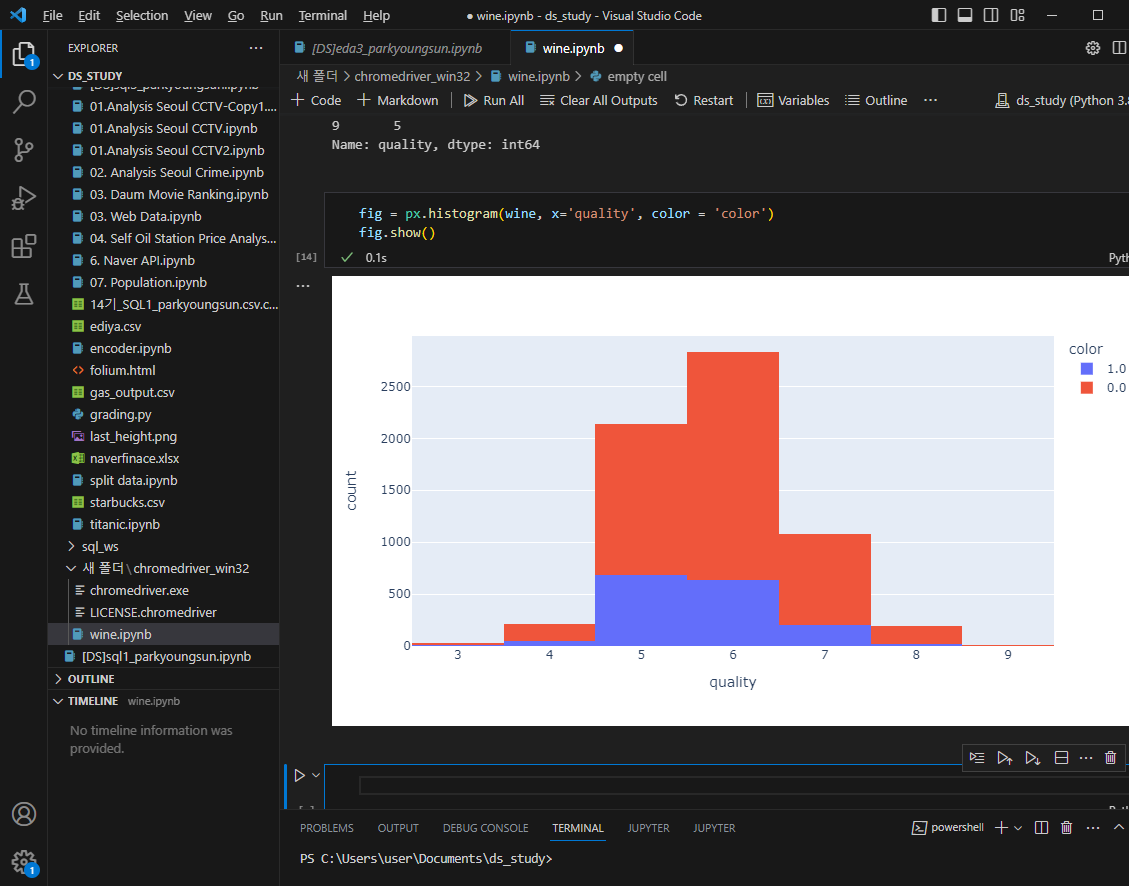
Task: Add a Code cell
Action: [316, 100]
